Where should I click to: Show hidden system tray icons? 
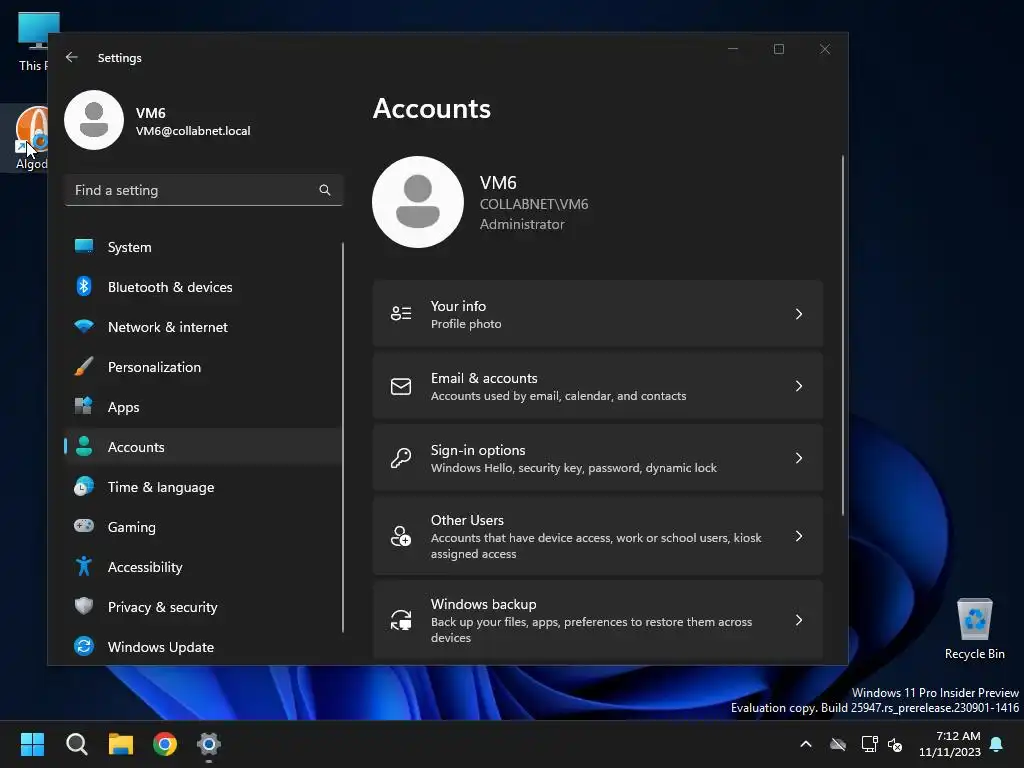[806, 744]
